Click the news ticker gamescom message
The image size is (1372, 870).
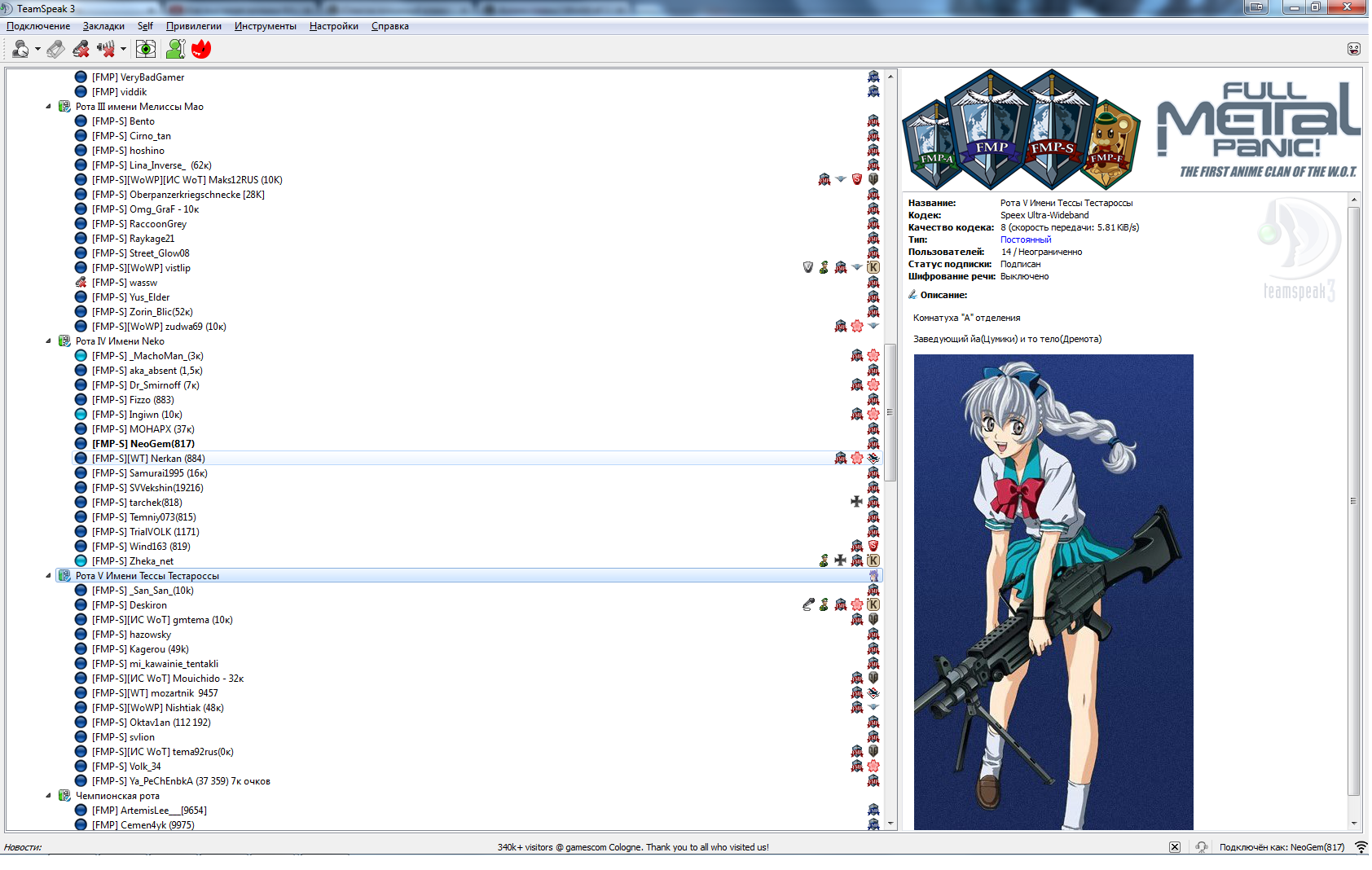pos(633,847)
